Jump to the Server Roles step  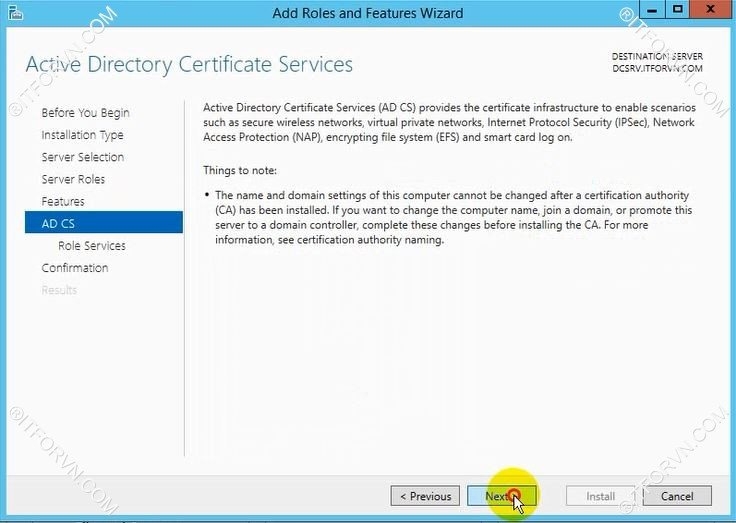73,179
